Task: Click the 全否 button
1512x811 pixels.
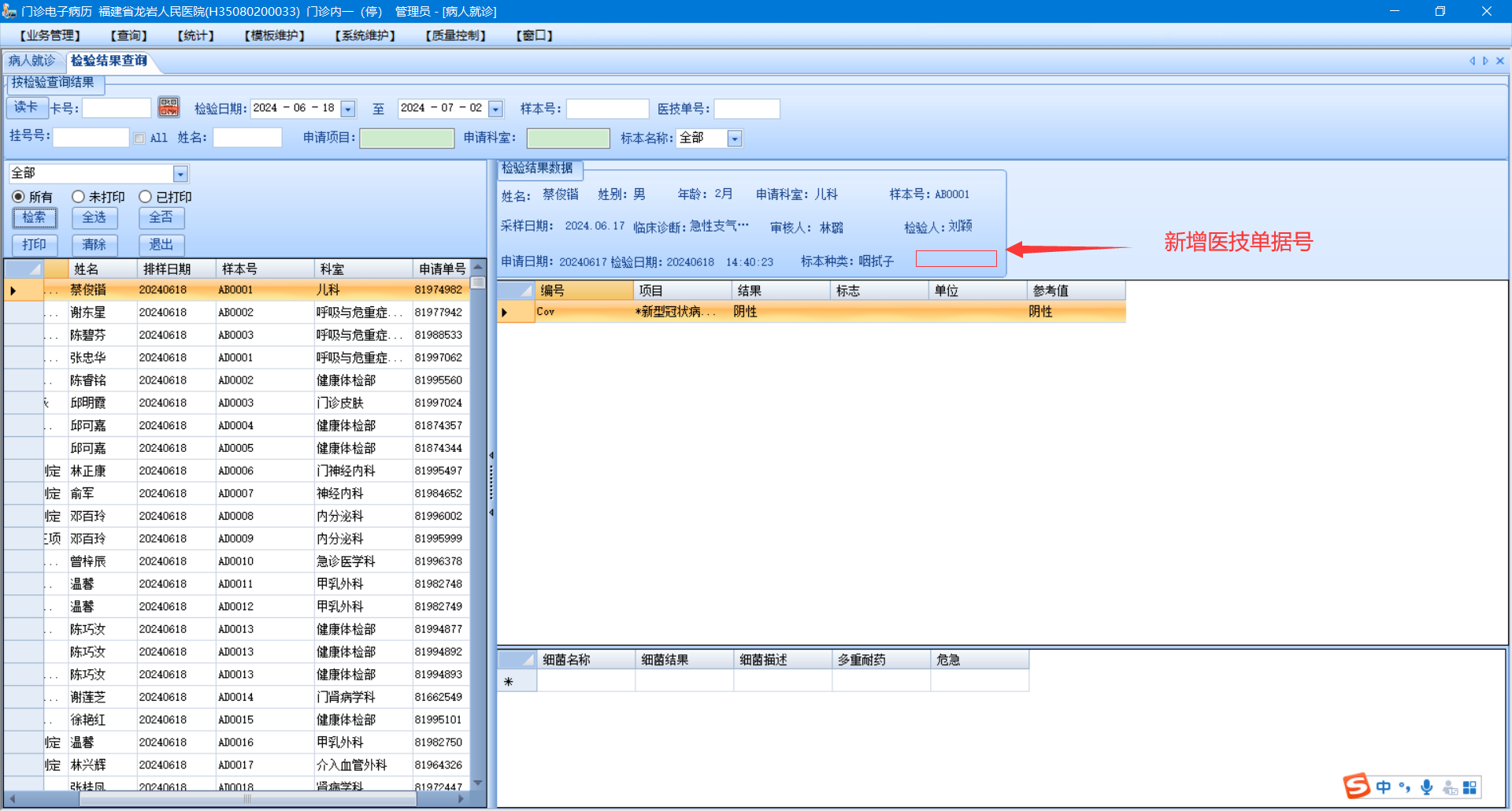Action: (161, 217)
